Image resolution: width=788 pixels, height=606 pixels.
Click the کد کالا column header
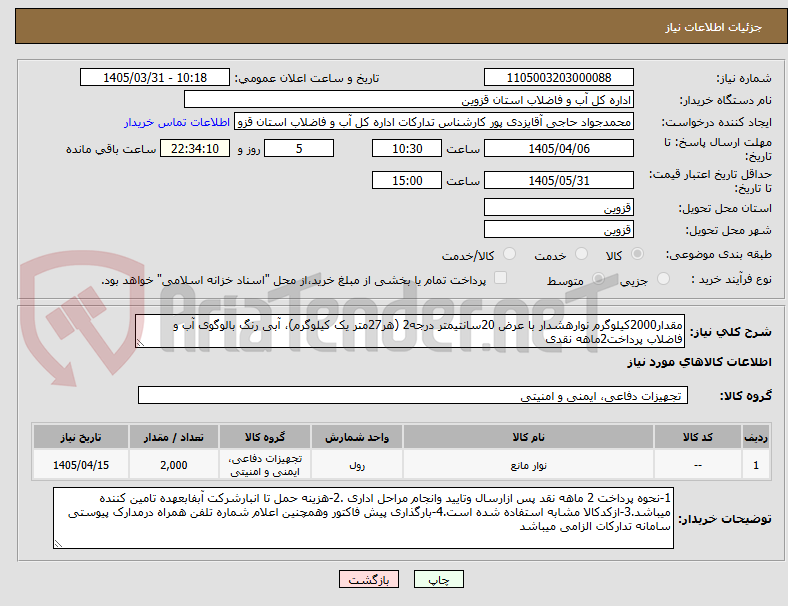698,437
